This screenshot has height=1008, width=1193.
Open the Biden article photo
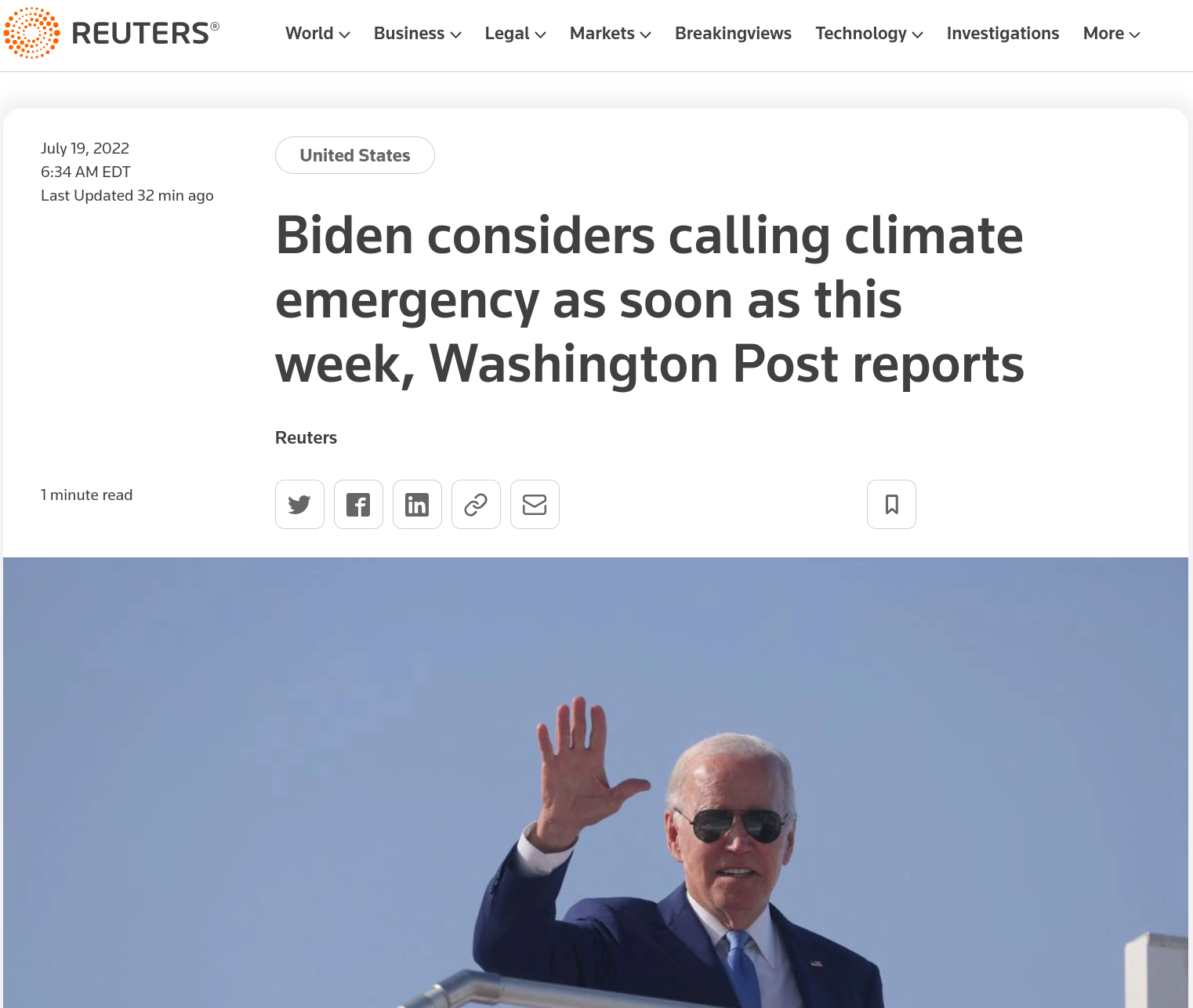[x=596, y=782]
